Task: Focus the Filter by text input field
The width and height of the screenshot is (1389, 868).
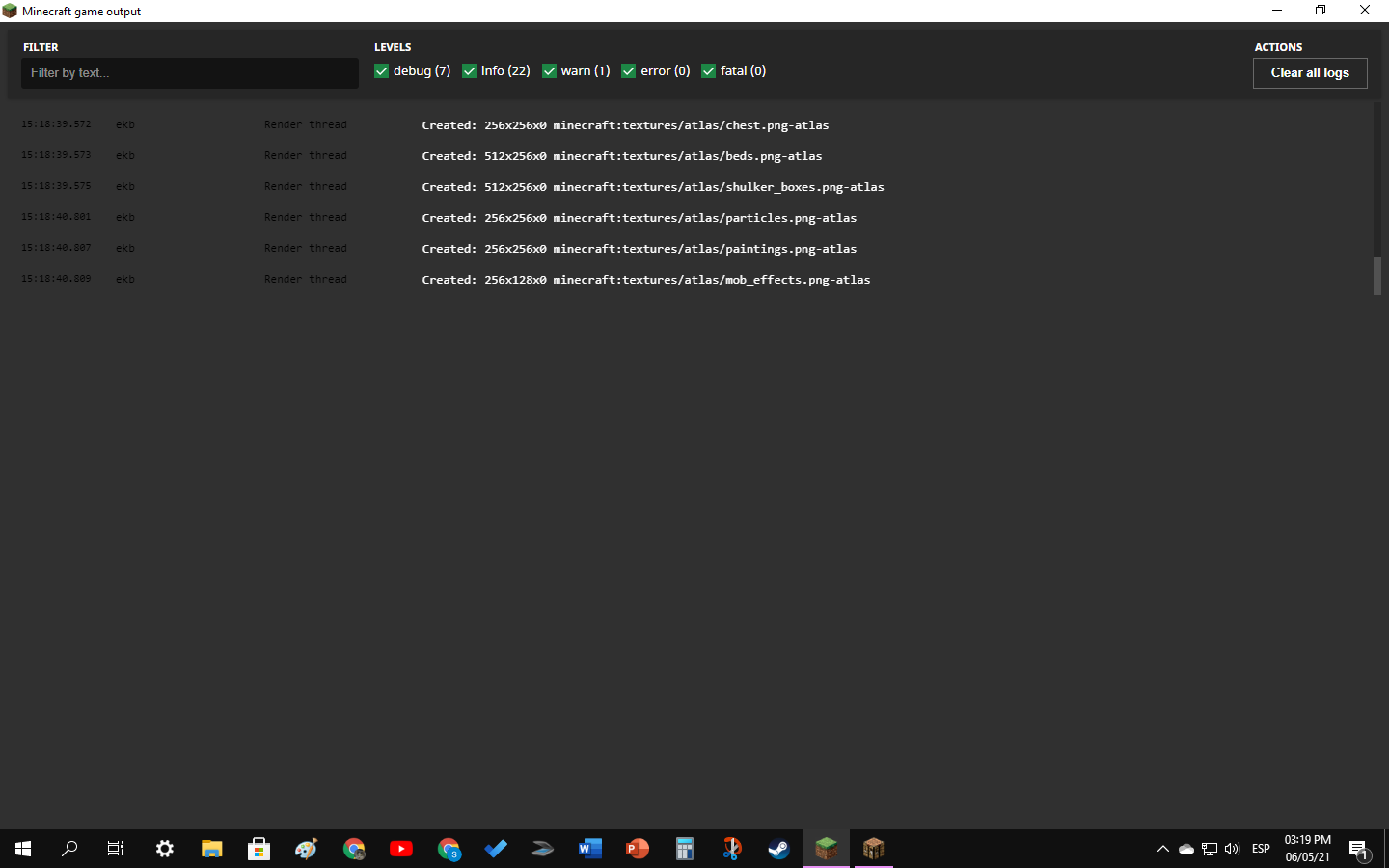Action: (190, 73)
